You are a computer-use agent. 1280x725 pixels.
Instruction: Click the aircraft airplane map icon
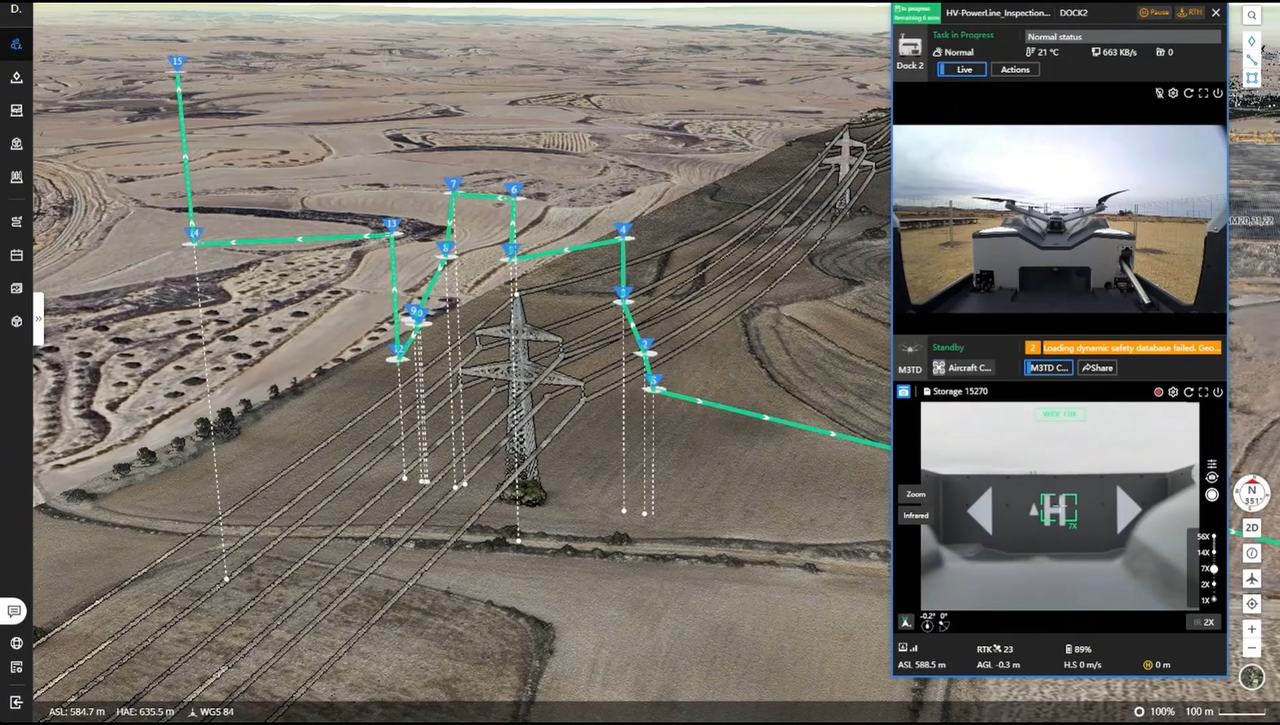(1252, 579)
